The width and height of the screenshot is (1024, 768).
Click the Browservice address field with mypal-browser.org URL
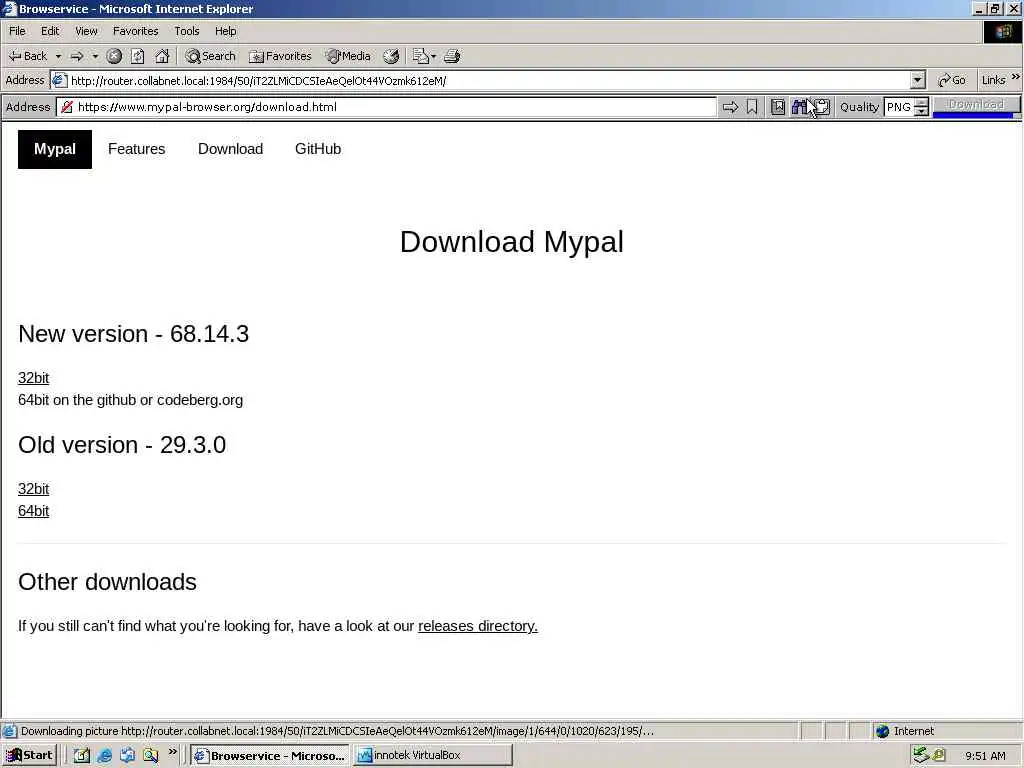387,107
